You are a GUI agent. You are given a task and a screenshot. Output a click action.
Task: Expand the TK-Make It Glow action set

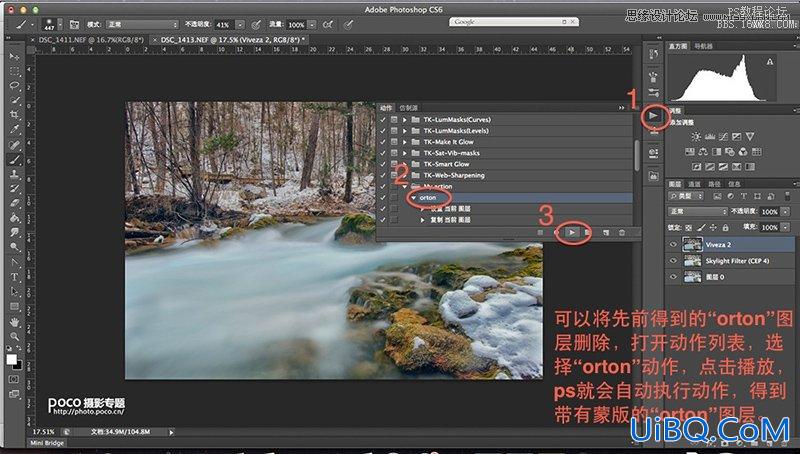405,142
